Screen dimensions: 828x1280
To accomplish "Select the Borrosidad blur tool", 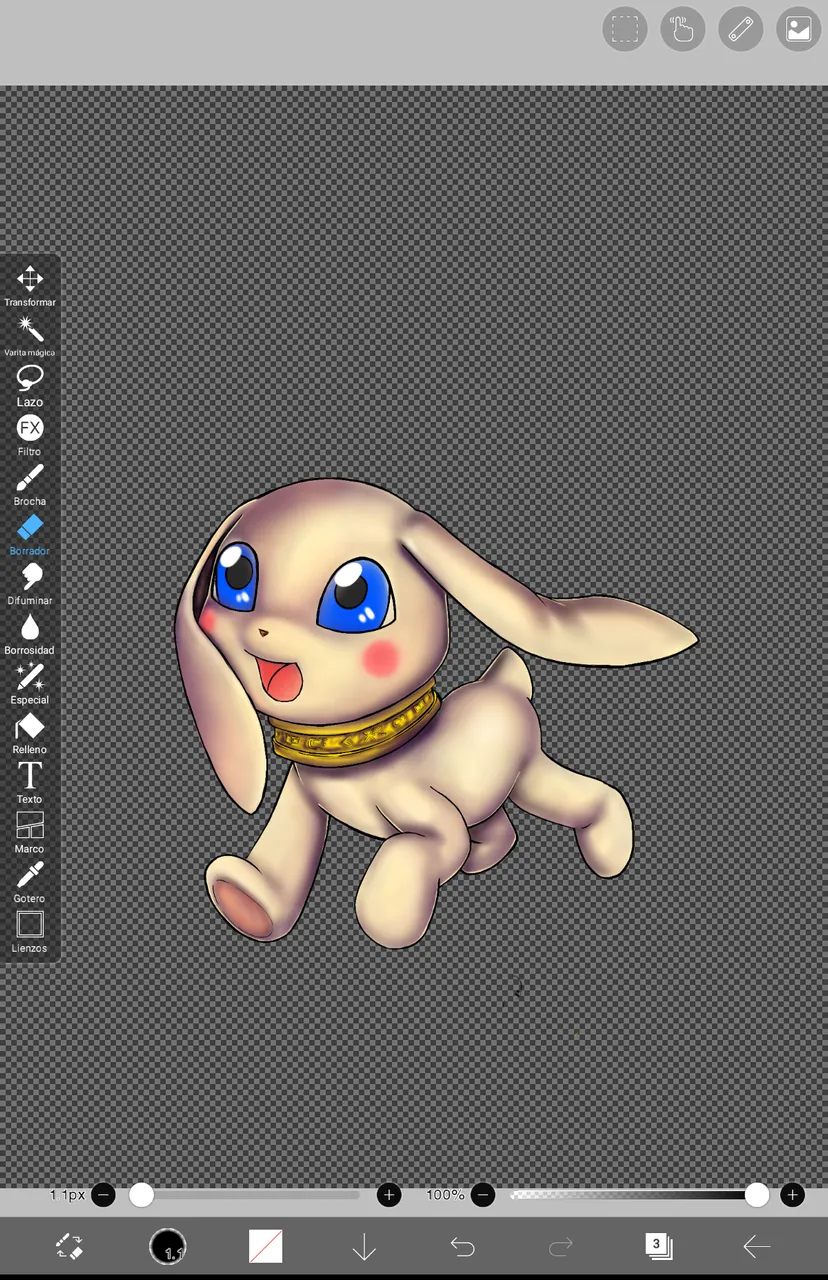I will click(30, 634).
